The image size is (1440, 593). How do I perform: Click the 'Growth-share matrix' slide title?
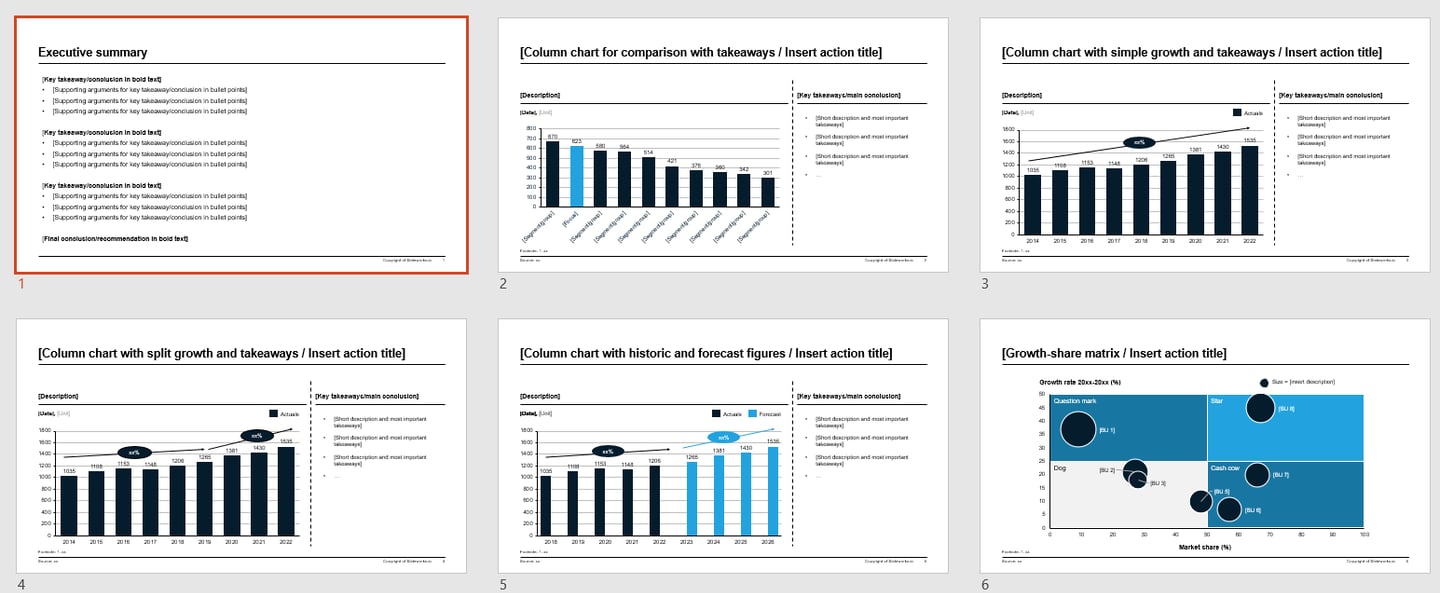[1114, 354]
